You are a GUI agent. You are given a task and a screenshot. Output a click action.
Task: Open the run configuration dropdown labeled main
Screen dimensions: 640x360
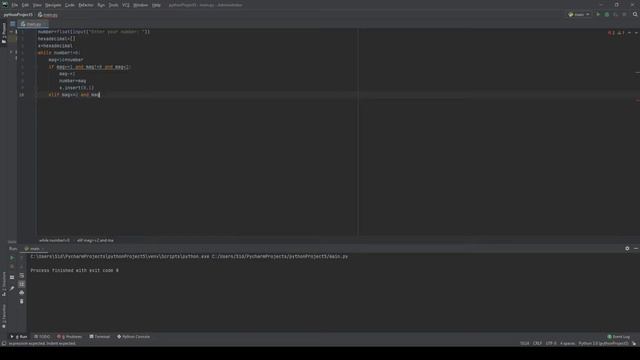click(x=579, y=14)
